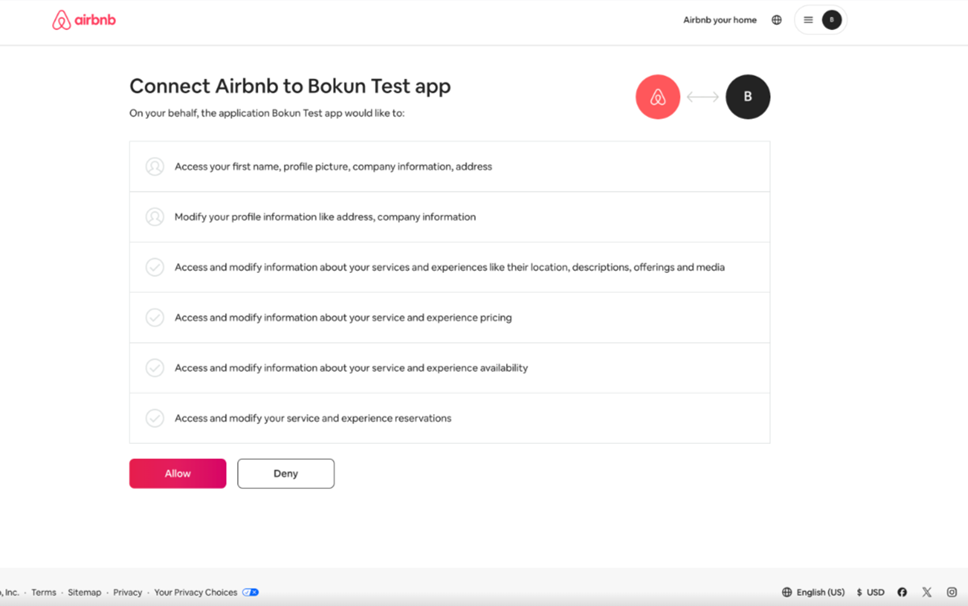
Task: Open the USD currency chooser
Action: (x=870, y=592)
